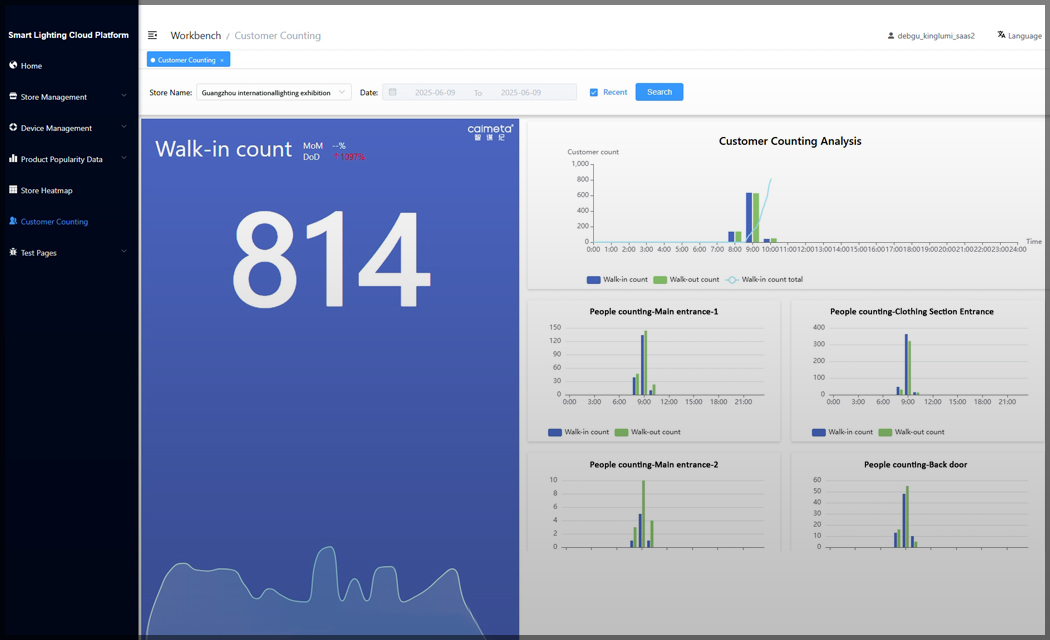Click the Workbench breadcrumb link
1050x640 pixels.
click(195, 36)
